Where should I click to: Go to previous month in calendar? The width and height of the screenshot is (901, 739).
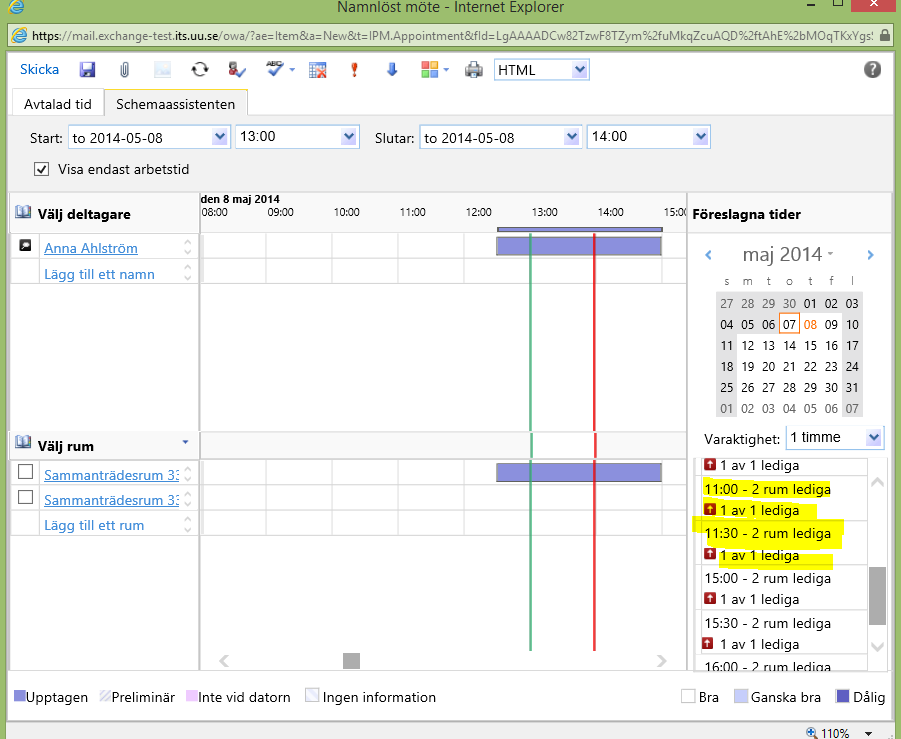pyautogui.click(x=709, y=255)
